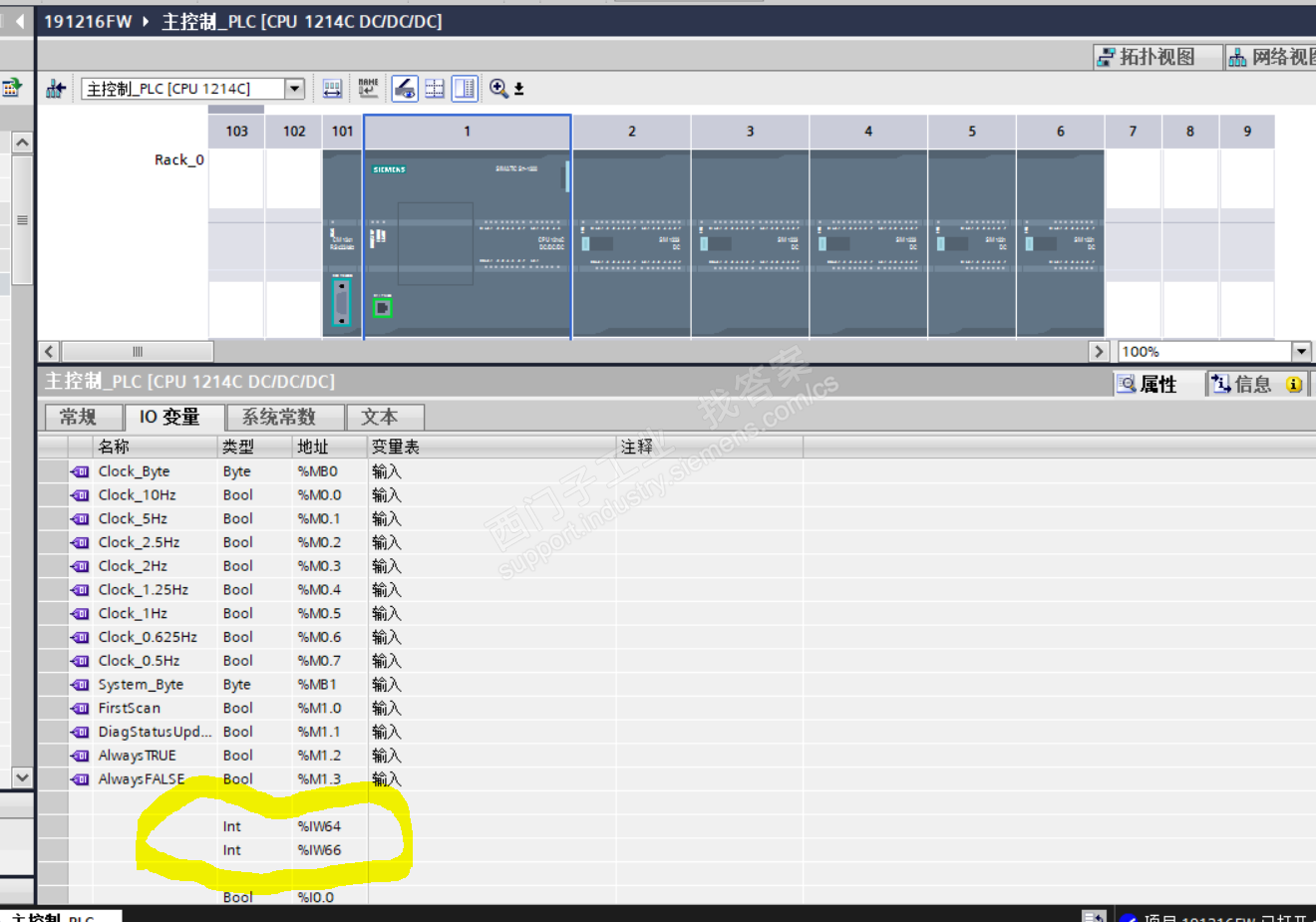Click the tag icon beside DiagStatusUpd...
Viewport: 1316px width, 922px height.
tap(80, 733)
